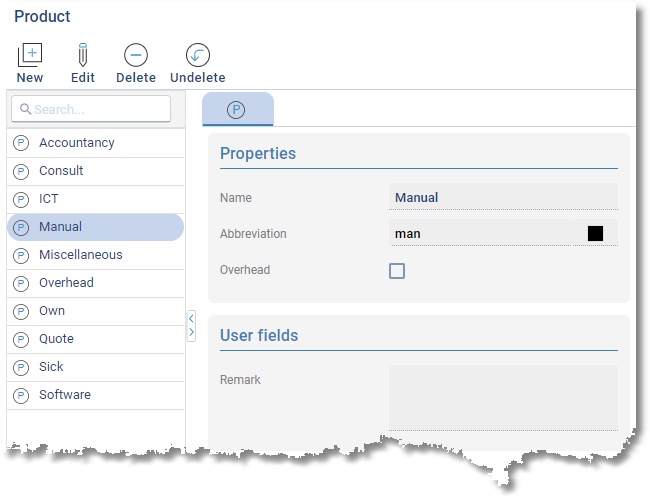Collapse the list panel with left chevron
650x500 pixels.
click(x=191, y=318)
